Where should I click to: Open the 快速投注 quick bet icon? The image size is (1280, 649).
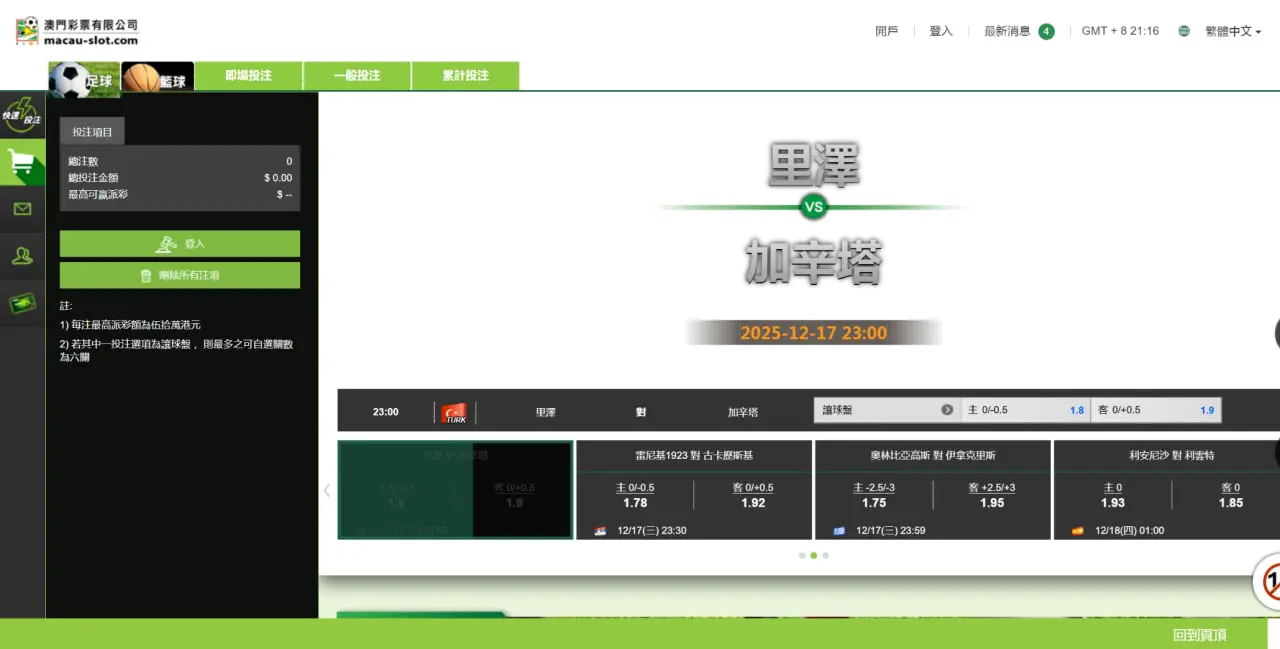[x=22, y=115]
